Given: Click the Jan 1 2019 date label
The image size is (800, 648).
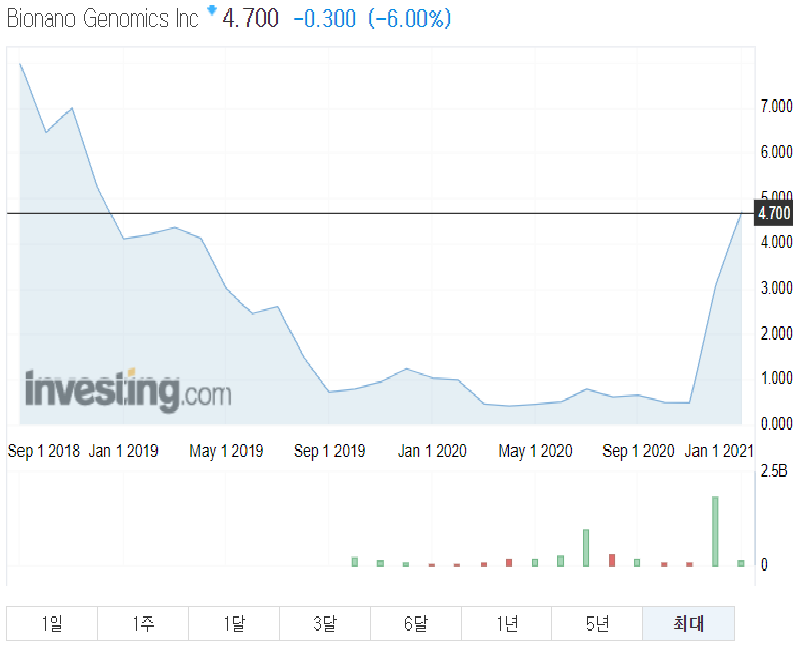Looking at the screenshot, I should [123, 451].
